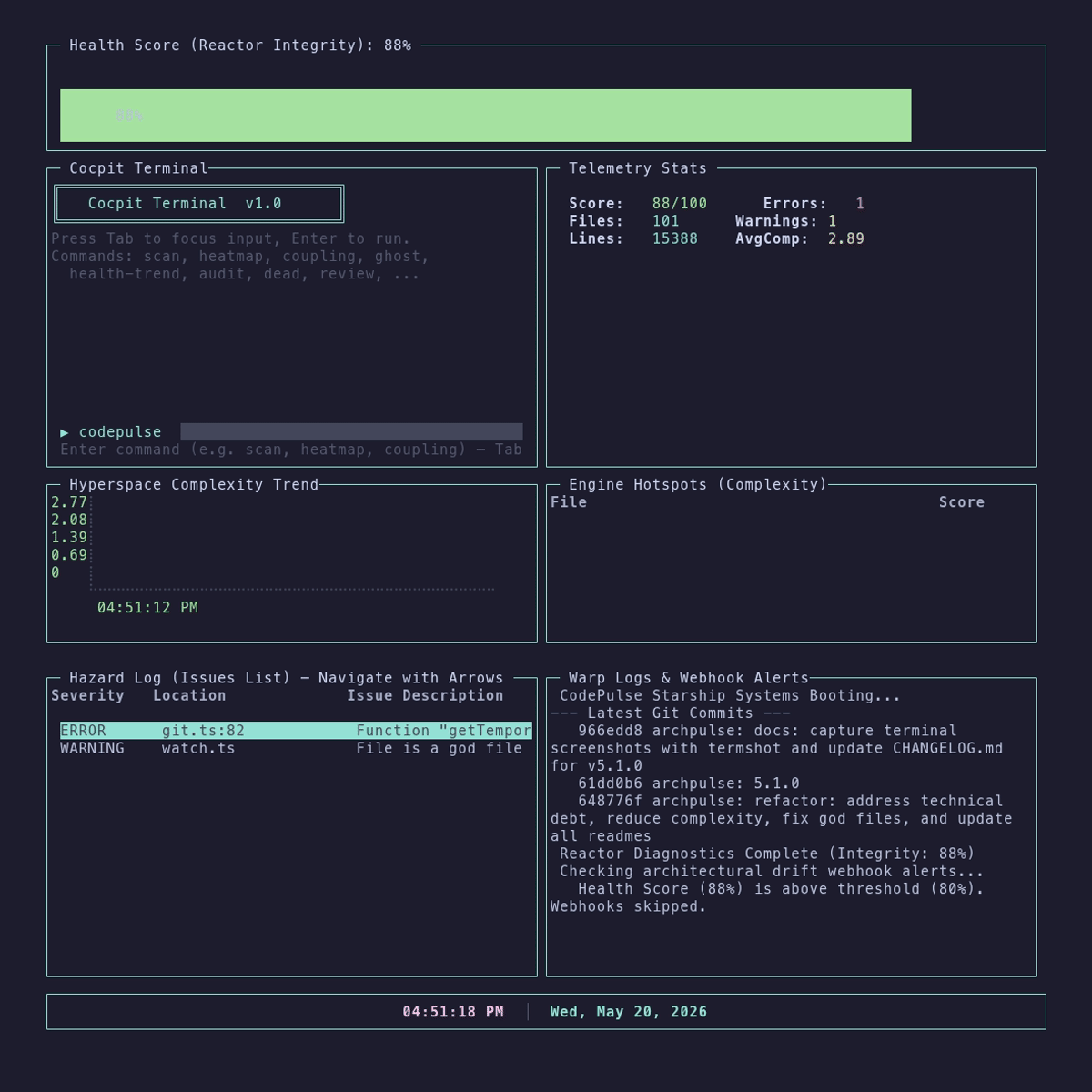Click the Warnings count 1
The width and height of the screenshot is (1092, 1092).
[x=832, y=221]
